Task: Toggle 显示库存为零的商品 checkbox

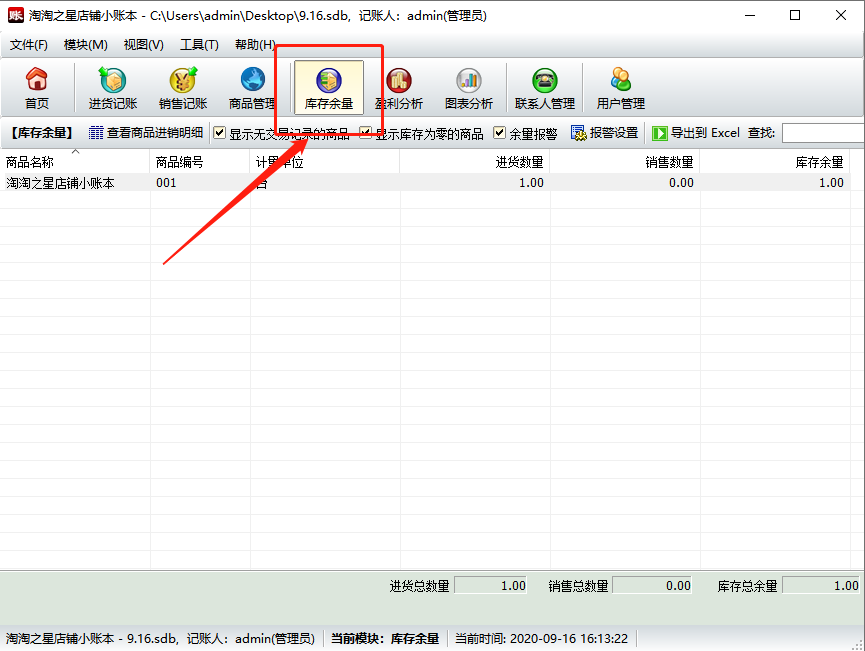Action: click(x=365, y=133)
